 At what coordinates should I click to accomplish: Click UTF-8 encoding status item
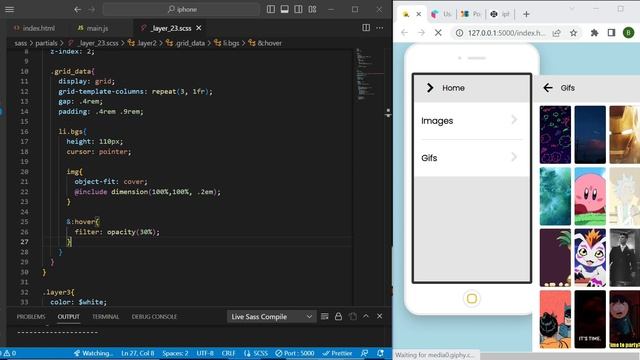[205, 353]
